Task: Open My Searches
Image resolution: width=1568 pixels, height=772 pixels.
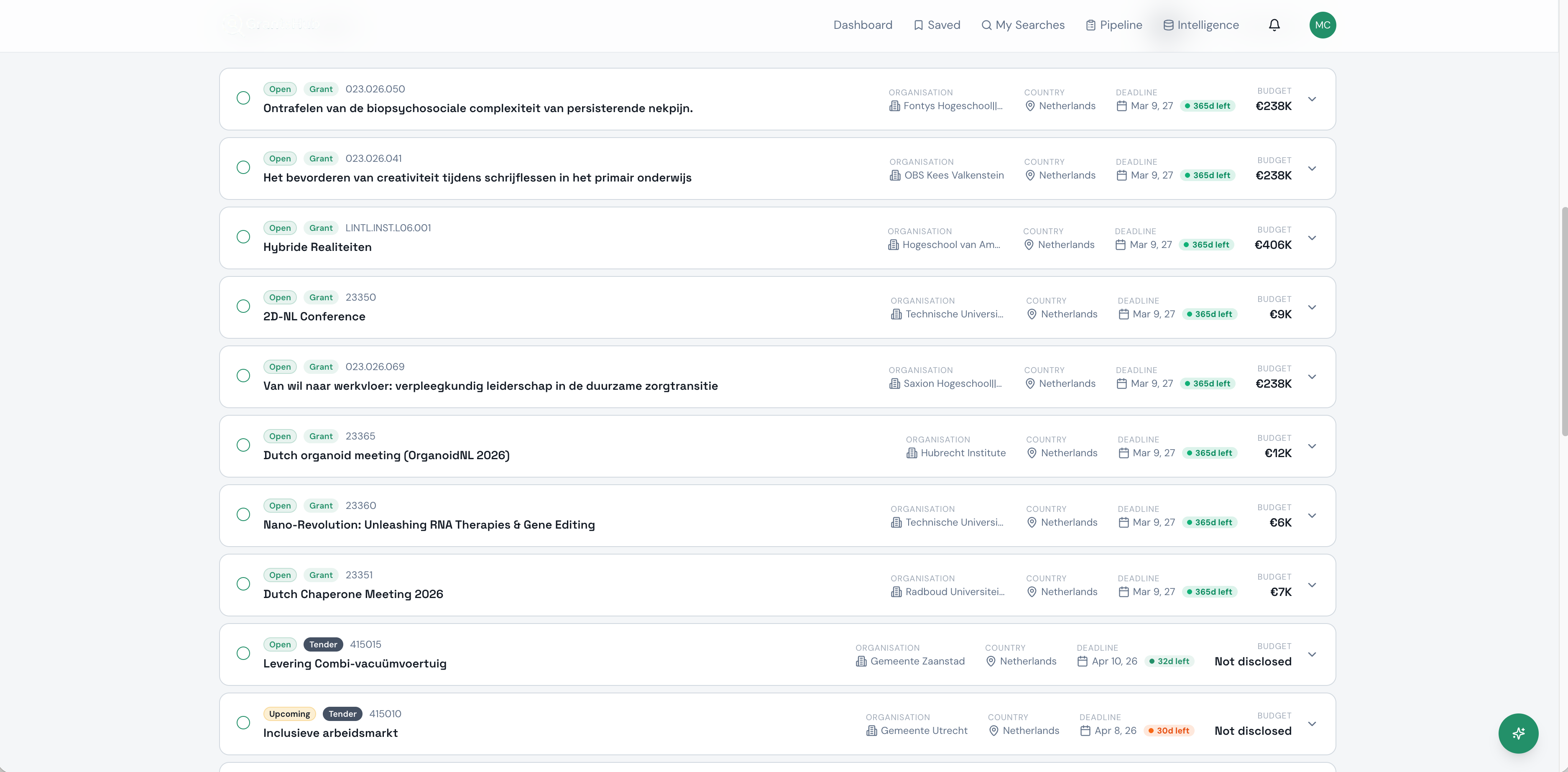Action: 1030,25
